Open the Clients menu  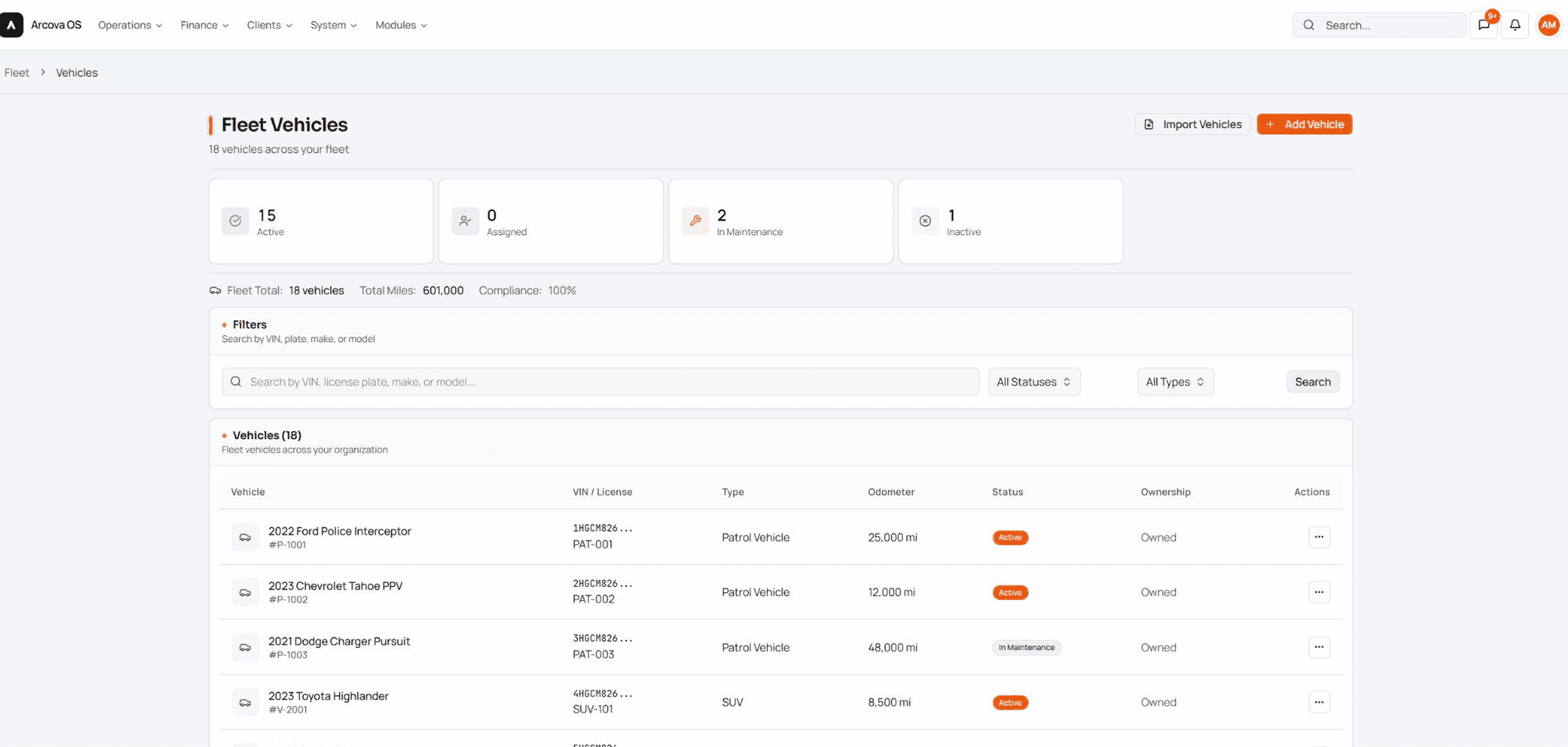[x=269, y=25]
